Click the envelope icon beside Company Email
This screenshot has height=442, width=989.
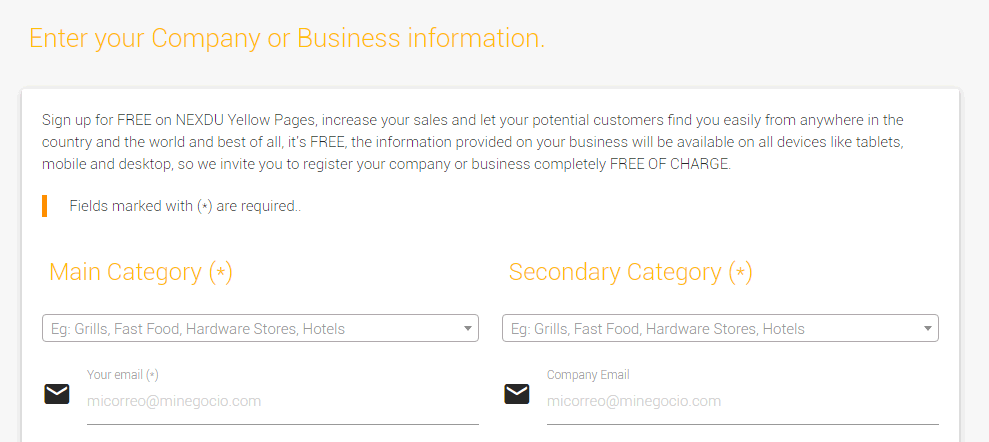click(x=517, y=394)
